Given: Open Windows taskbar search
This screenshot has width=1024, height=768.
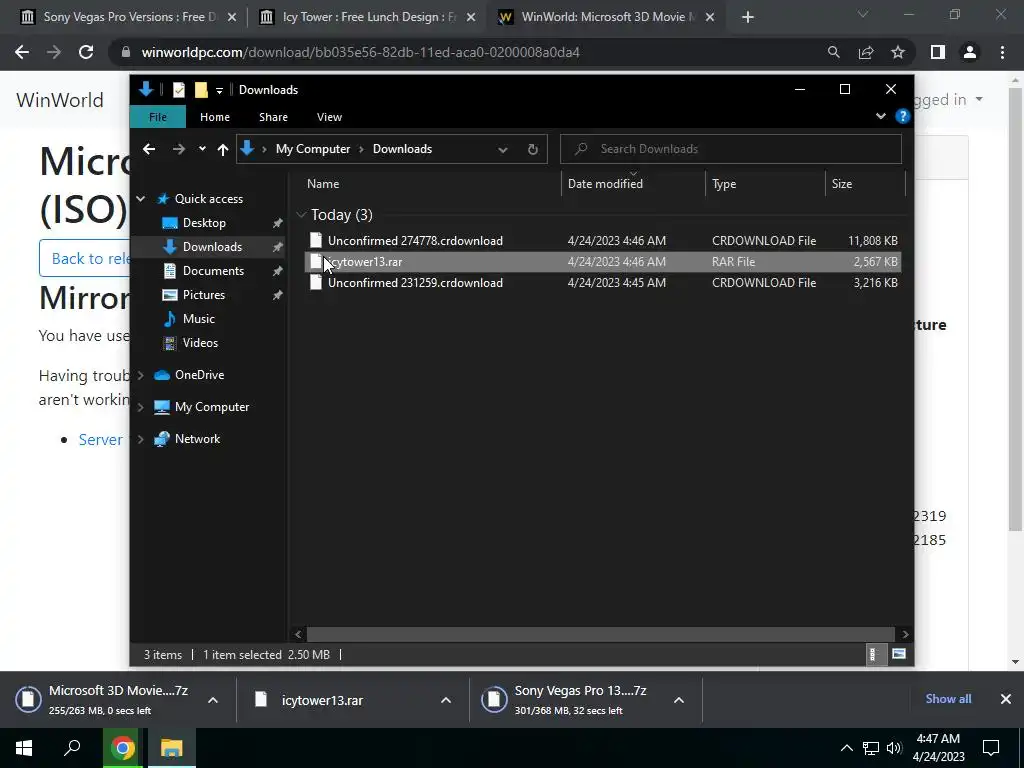Looking at the screenshot, I should click(72, 748).
